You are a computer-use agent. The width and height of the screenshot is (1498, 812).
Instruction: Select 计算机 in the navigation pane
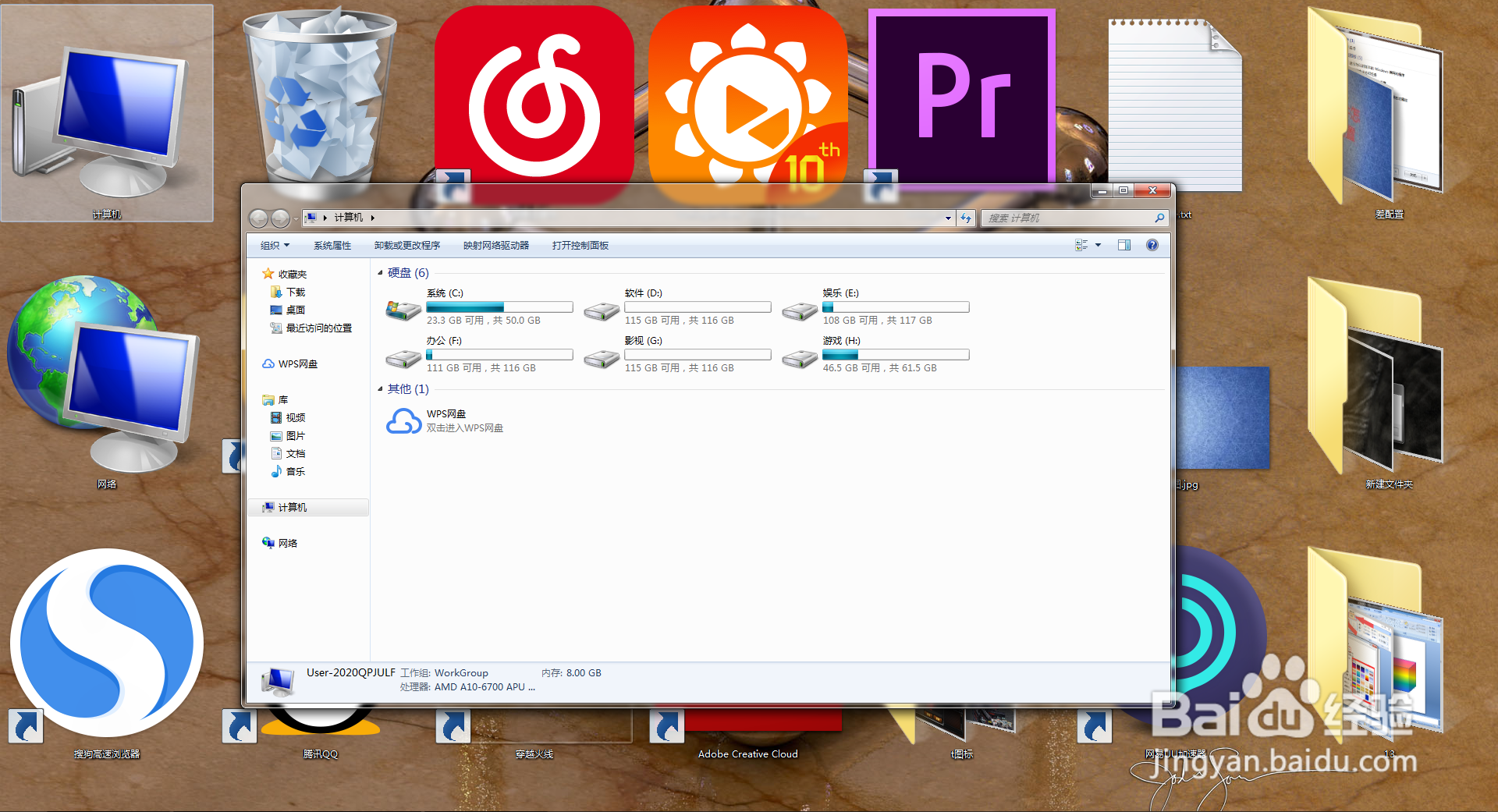309,507
